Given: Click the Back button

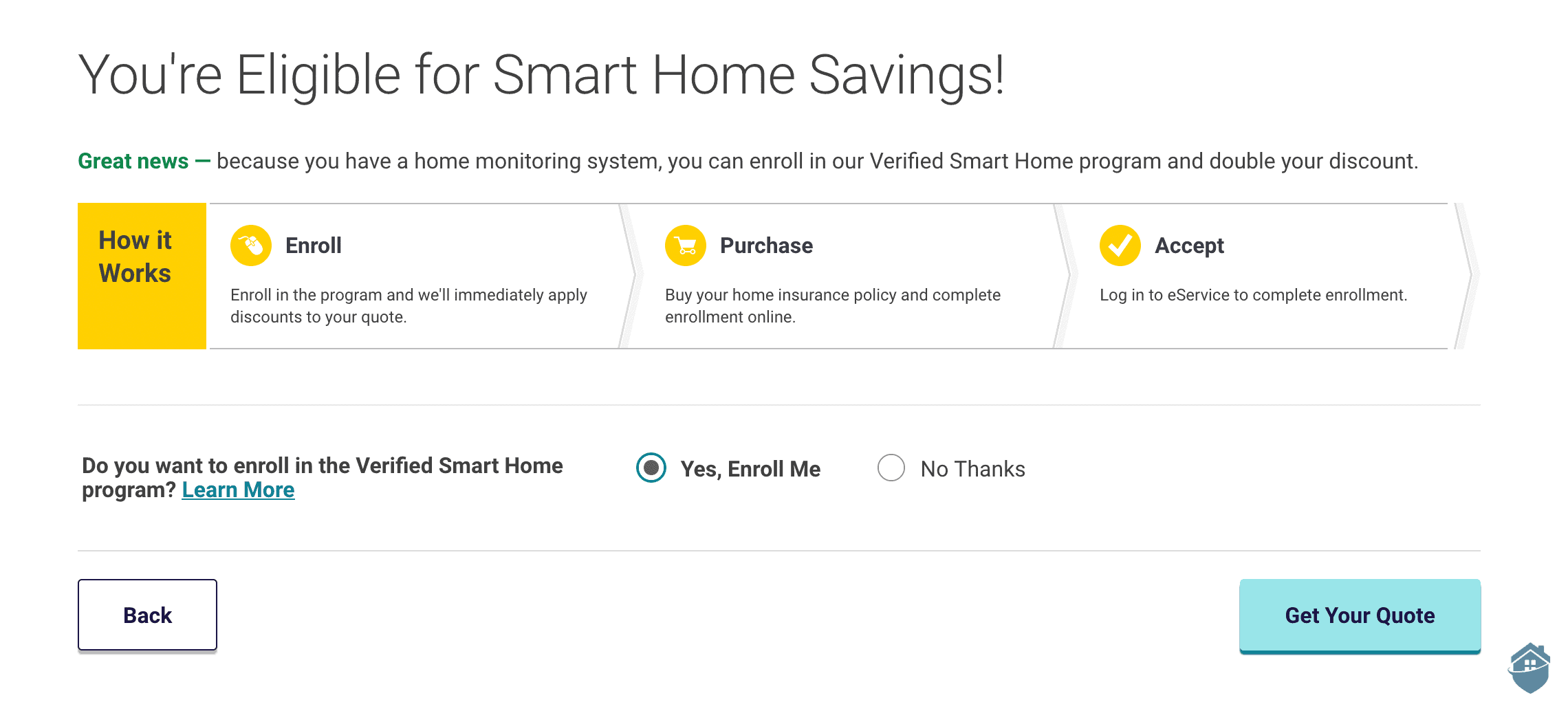Looking at the screenshot, I should coord(146,615).
